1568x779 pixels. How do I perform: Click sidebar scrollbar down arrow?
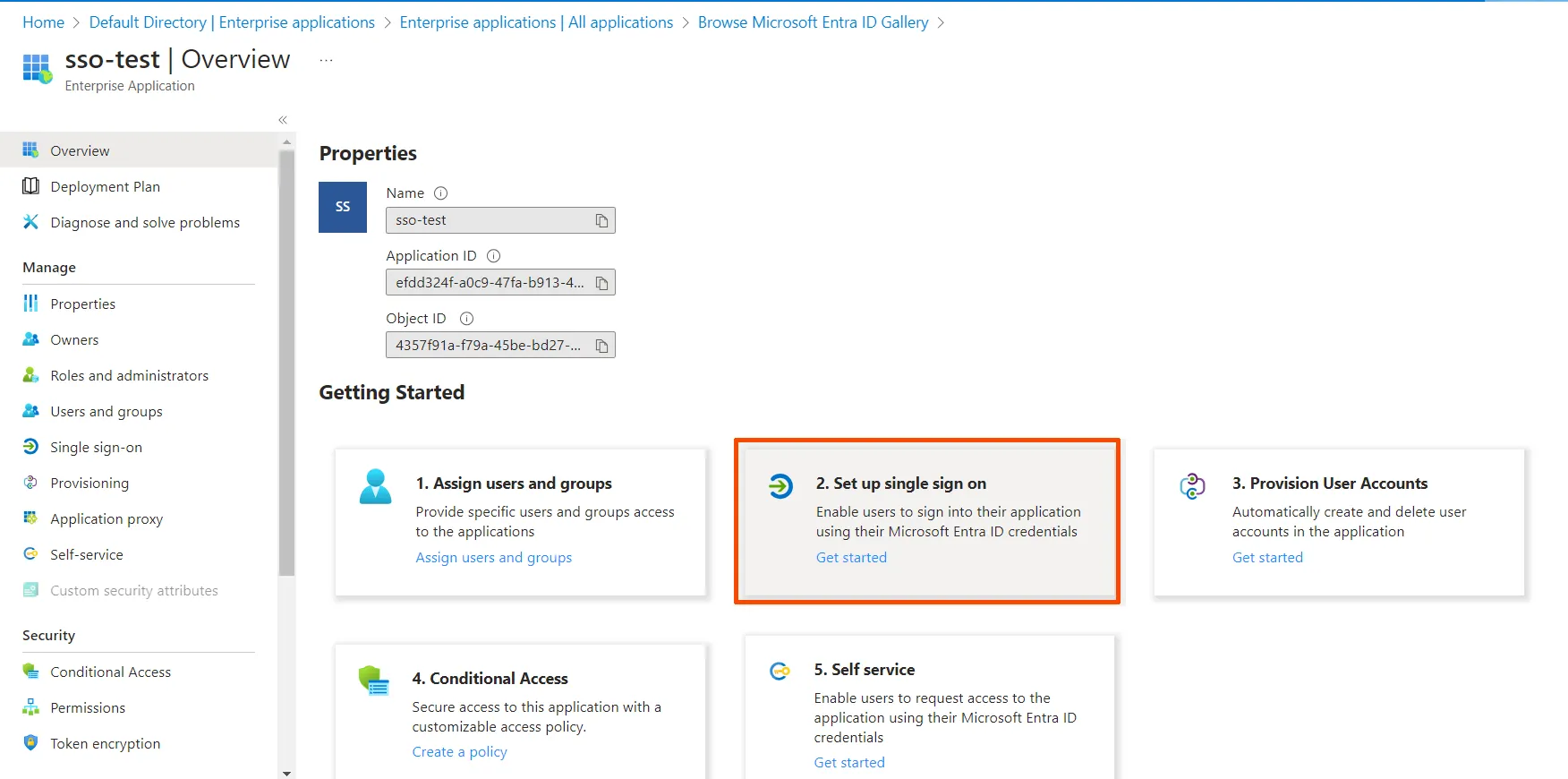pyautogui.click(x=286, y=773)
